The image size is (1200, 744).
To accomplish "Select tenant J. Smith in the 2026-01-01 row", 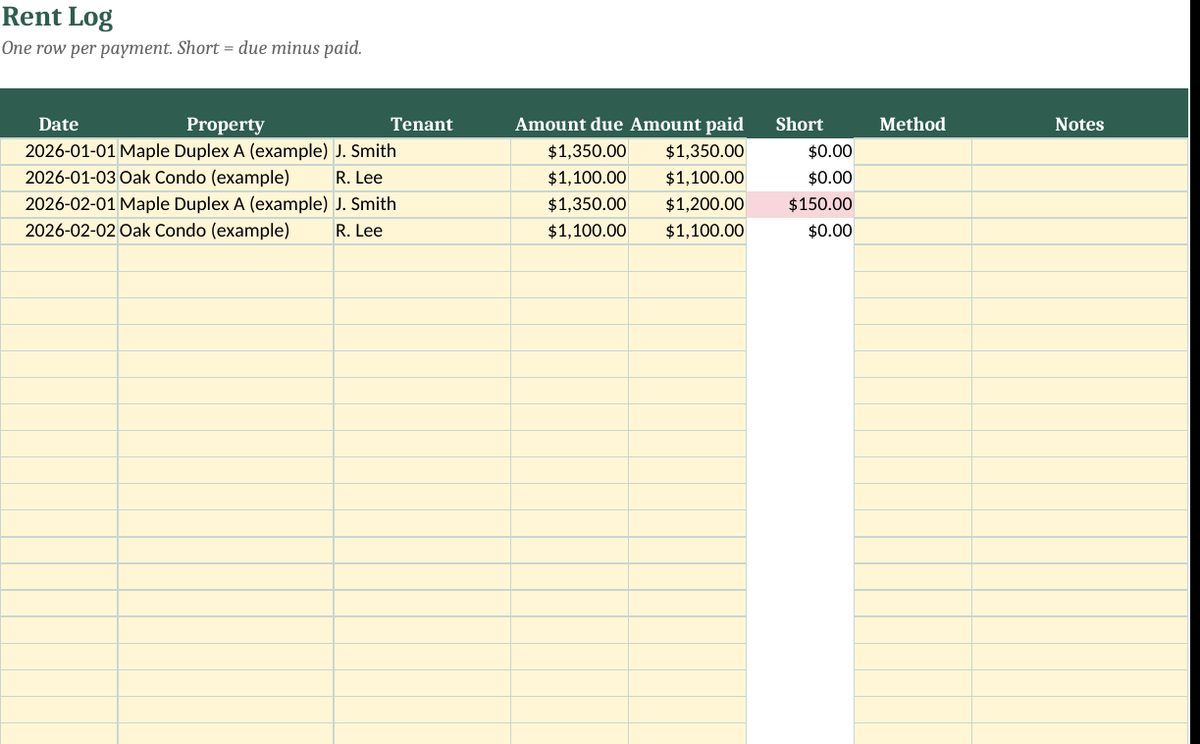I will tap(422, 151).
